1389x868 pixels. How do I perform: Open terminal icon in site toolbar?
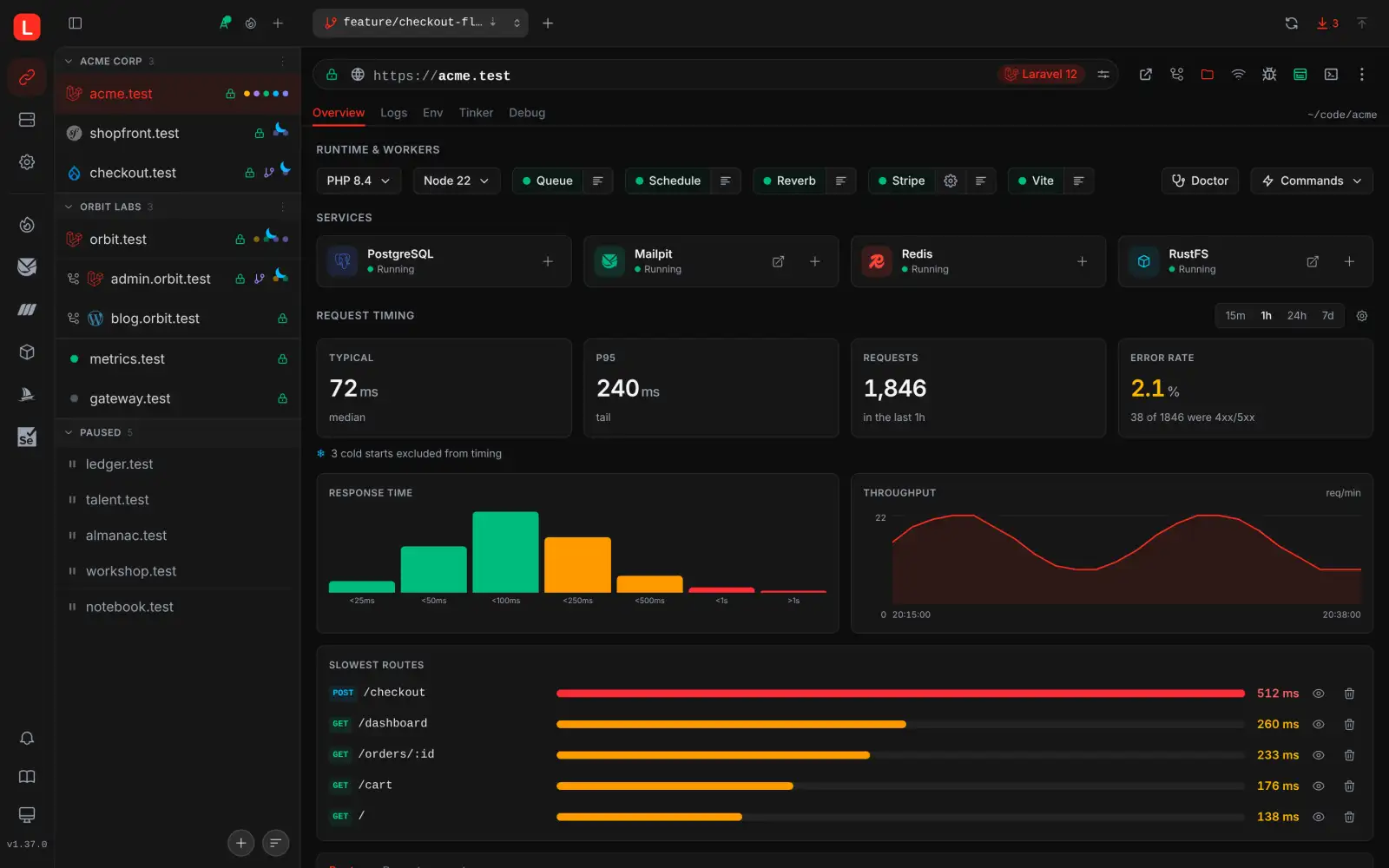pos(1331,75)
